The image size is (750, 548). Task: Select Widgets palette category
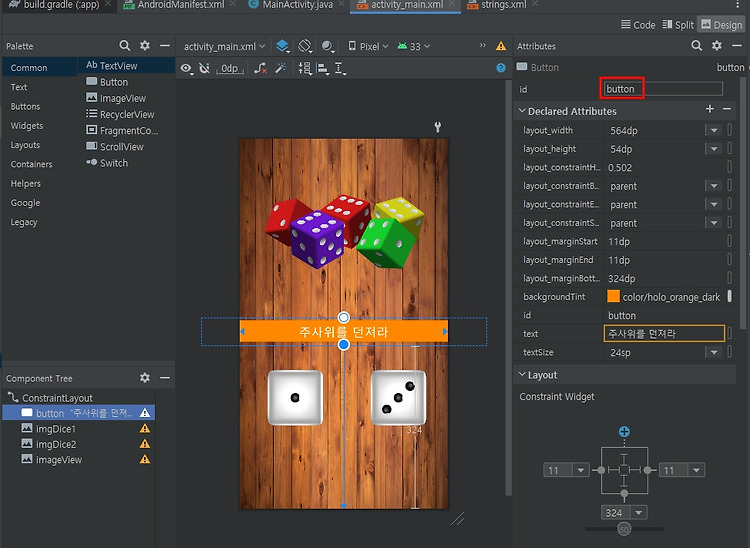27,126
